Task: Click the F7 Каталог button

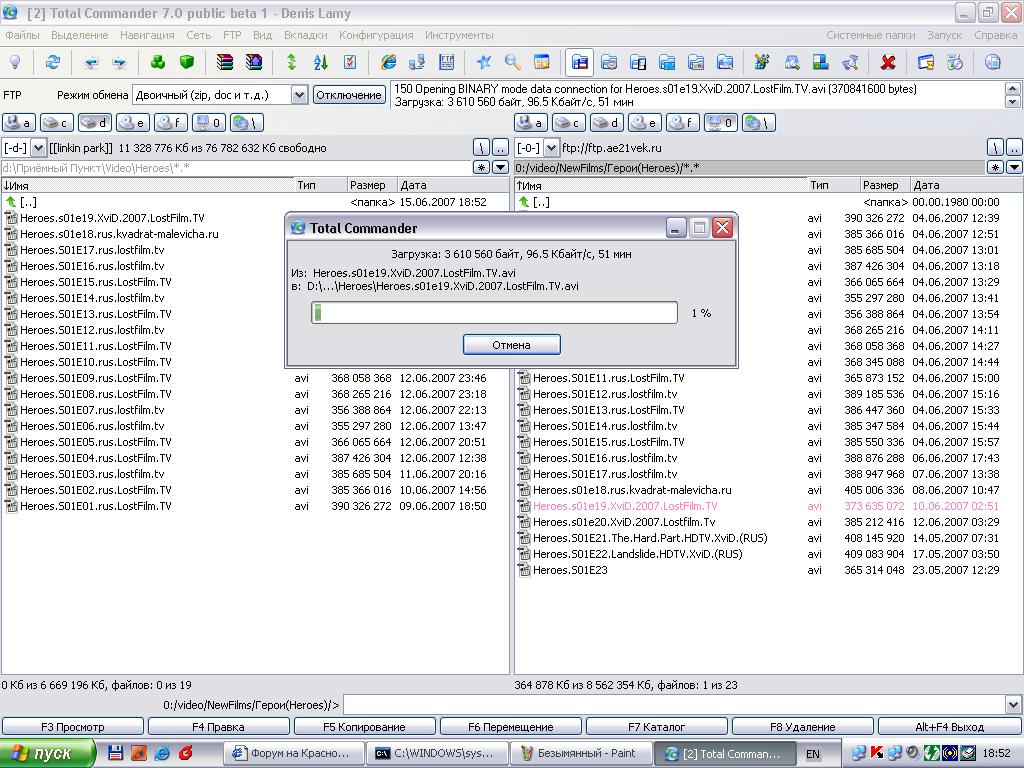Action: click(x=656, y=727)
